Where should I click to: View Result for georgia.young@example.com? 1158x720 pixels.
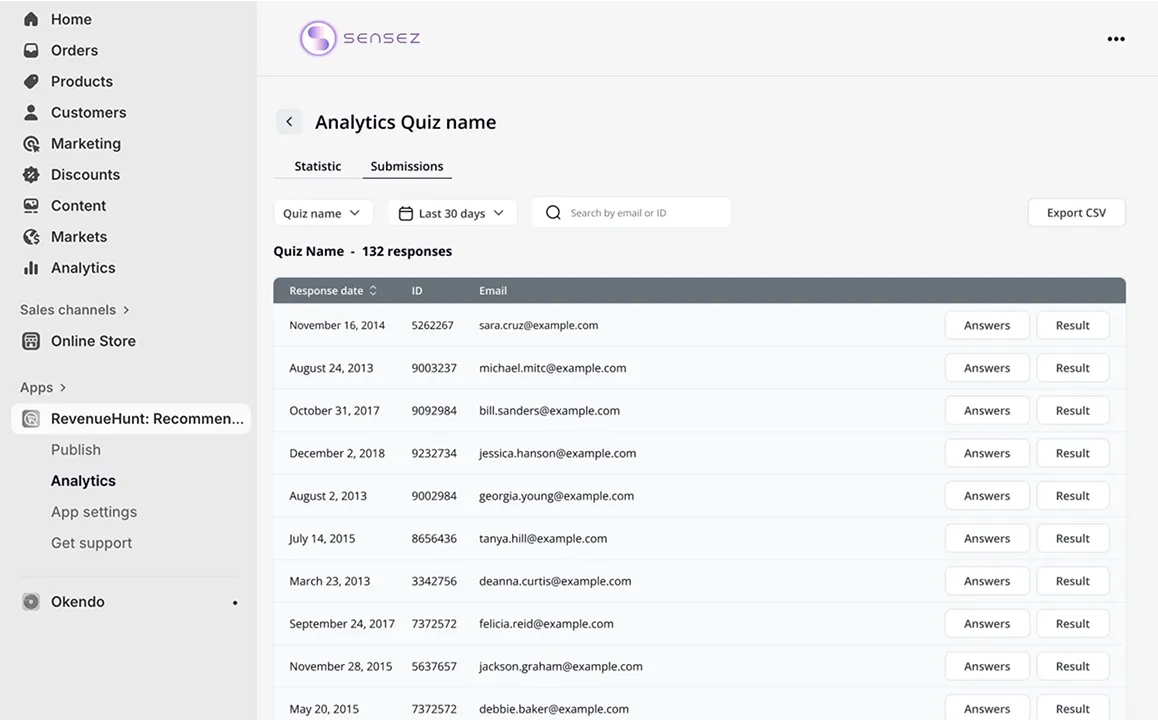coord(1072,496)
